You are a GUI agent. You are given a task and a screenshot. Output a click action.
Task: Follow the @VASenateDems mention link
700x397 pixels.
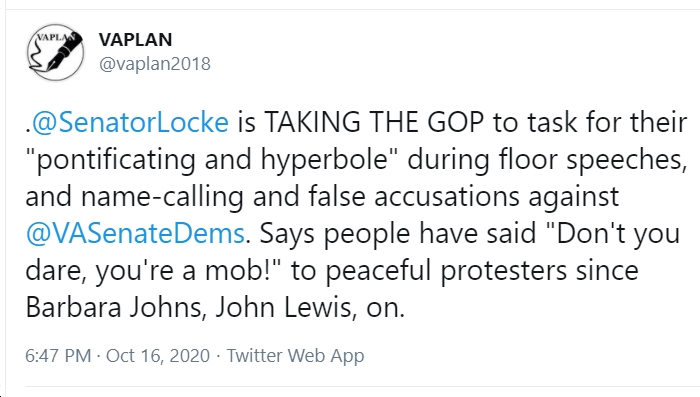(x=135, y=234)
